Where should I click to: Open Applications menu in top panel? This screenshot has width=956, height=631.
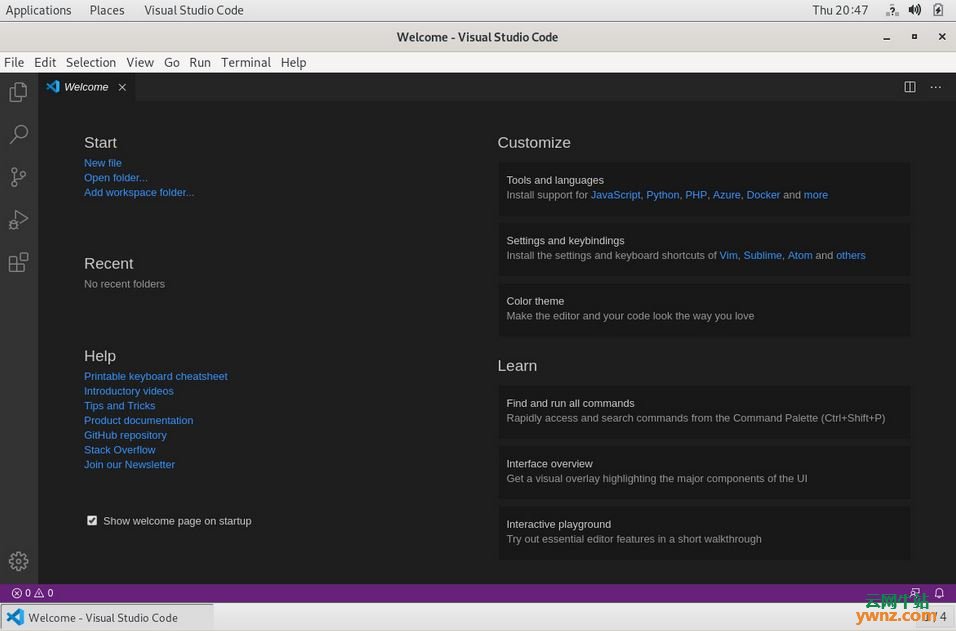pyautogui.click(x=38, y=10)
